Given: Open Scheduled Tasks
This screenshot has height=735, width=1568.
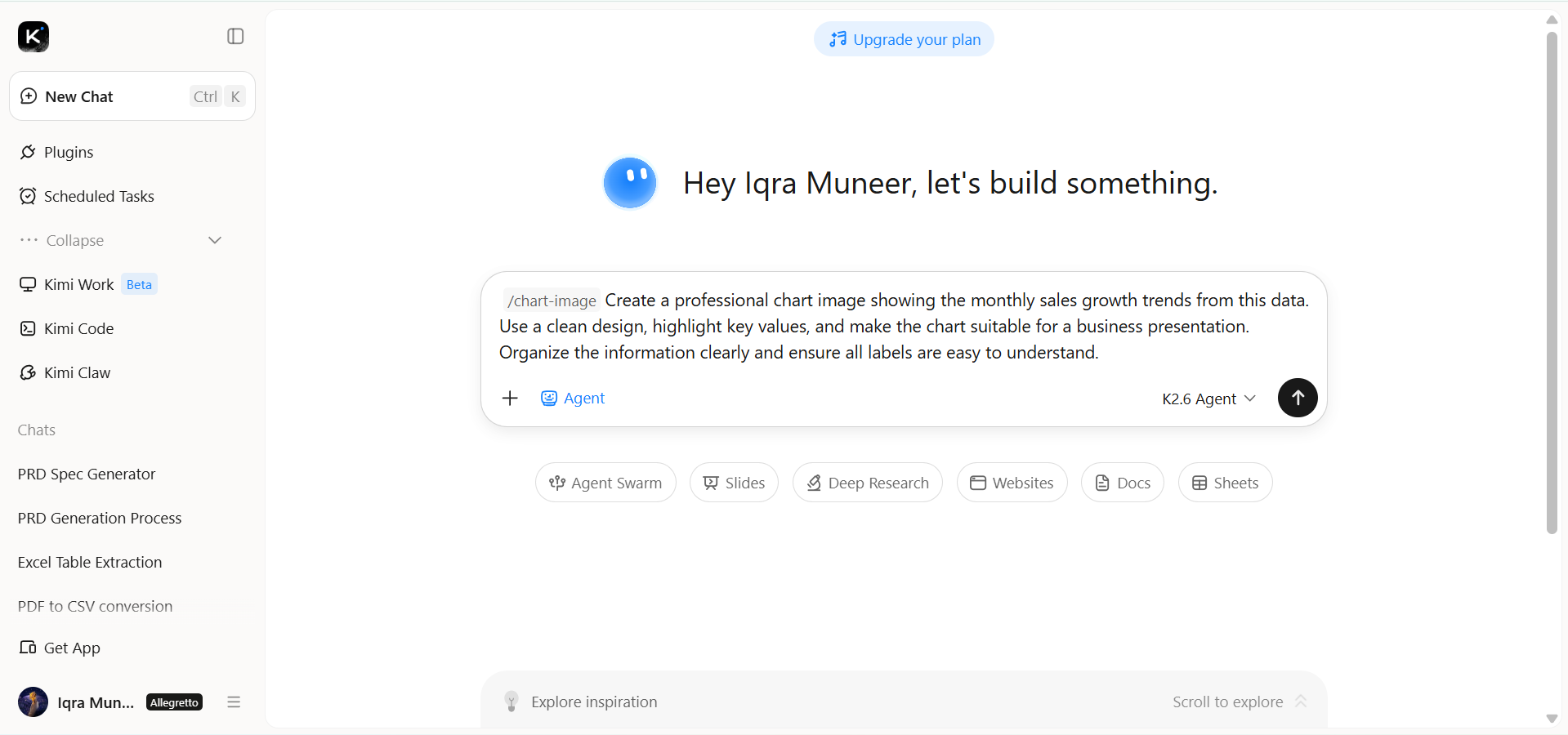Looking at the screenshot, I should (x=99, y=196).
